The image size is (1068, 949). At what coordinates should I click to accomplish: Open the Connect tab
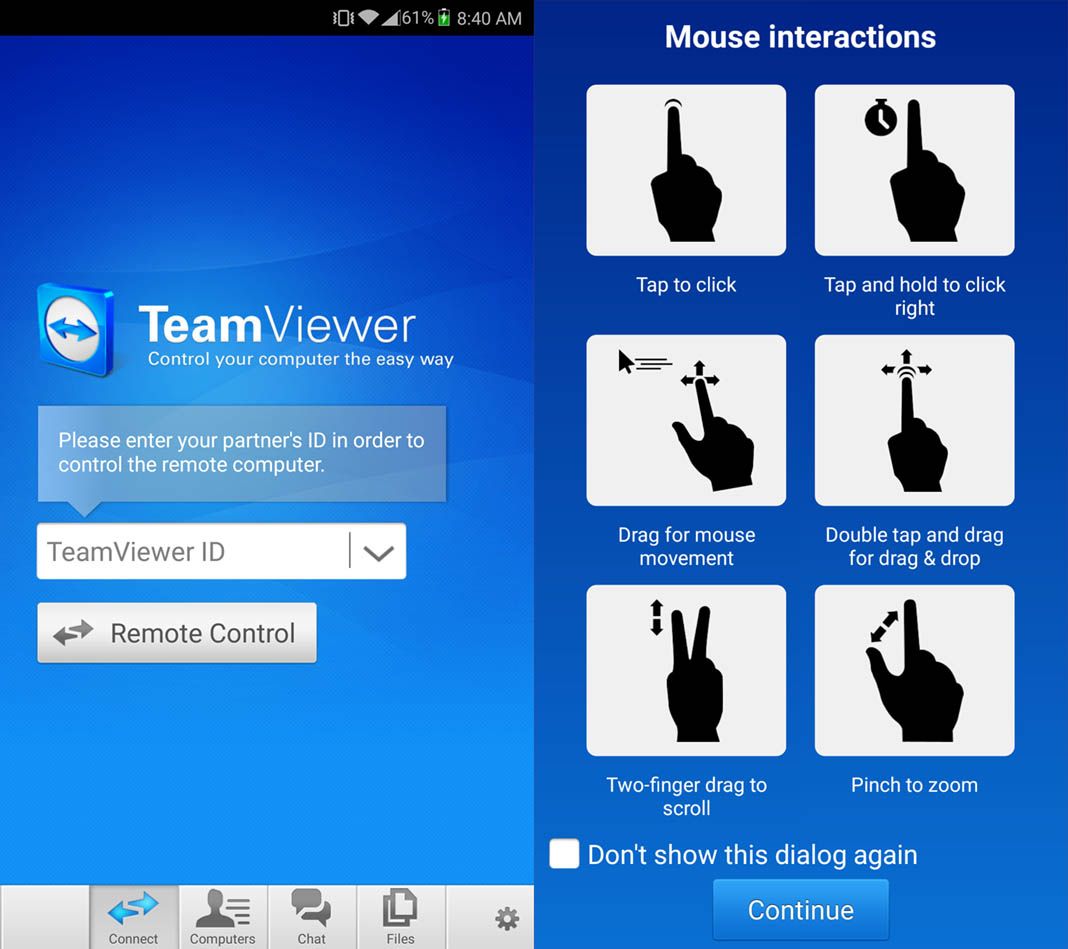134,917
